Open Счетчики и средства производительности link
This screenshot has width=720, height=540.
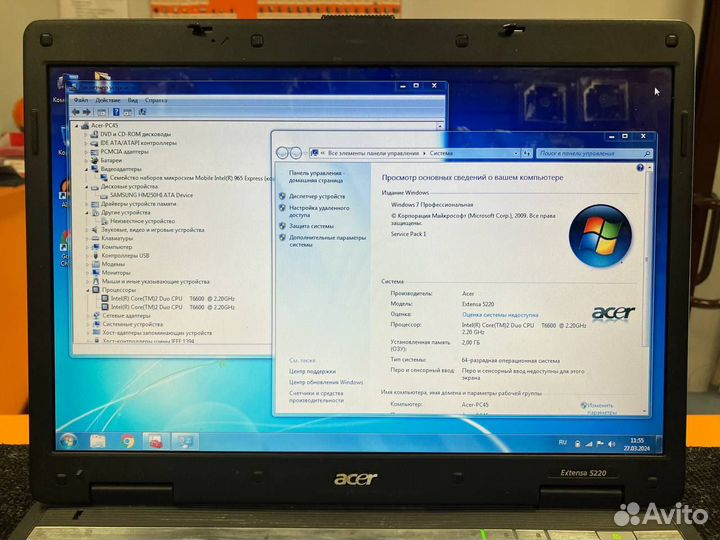point(316,397)
